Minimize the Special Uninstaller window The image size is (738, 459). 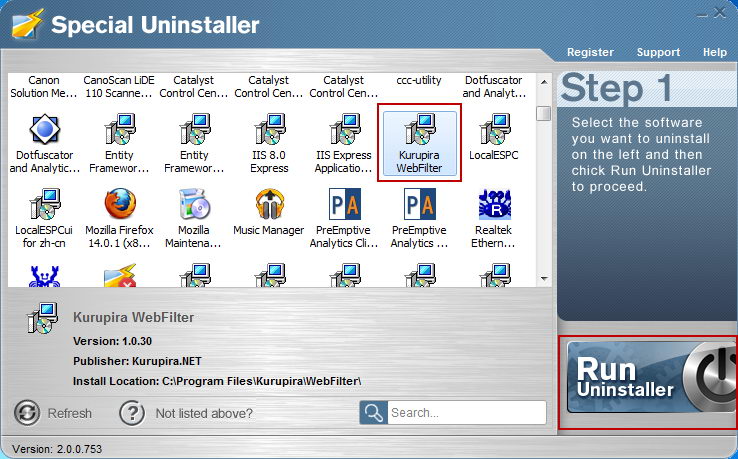point(702,16)
